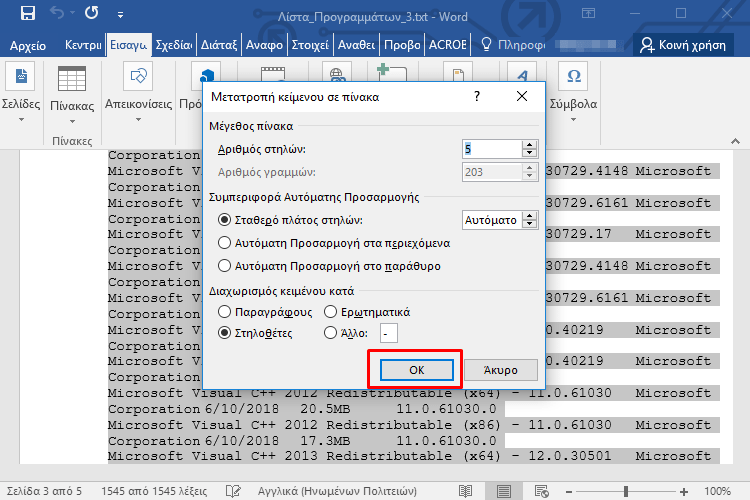Click the zoom out minus button
The image size is (750, 500).
point(569,491)
